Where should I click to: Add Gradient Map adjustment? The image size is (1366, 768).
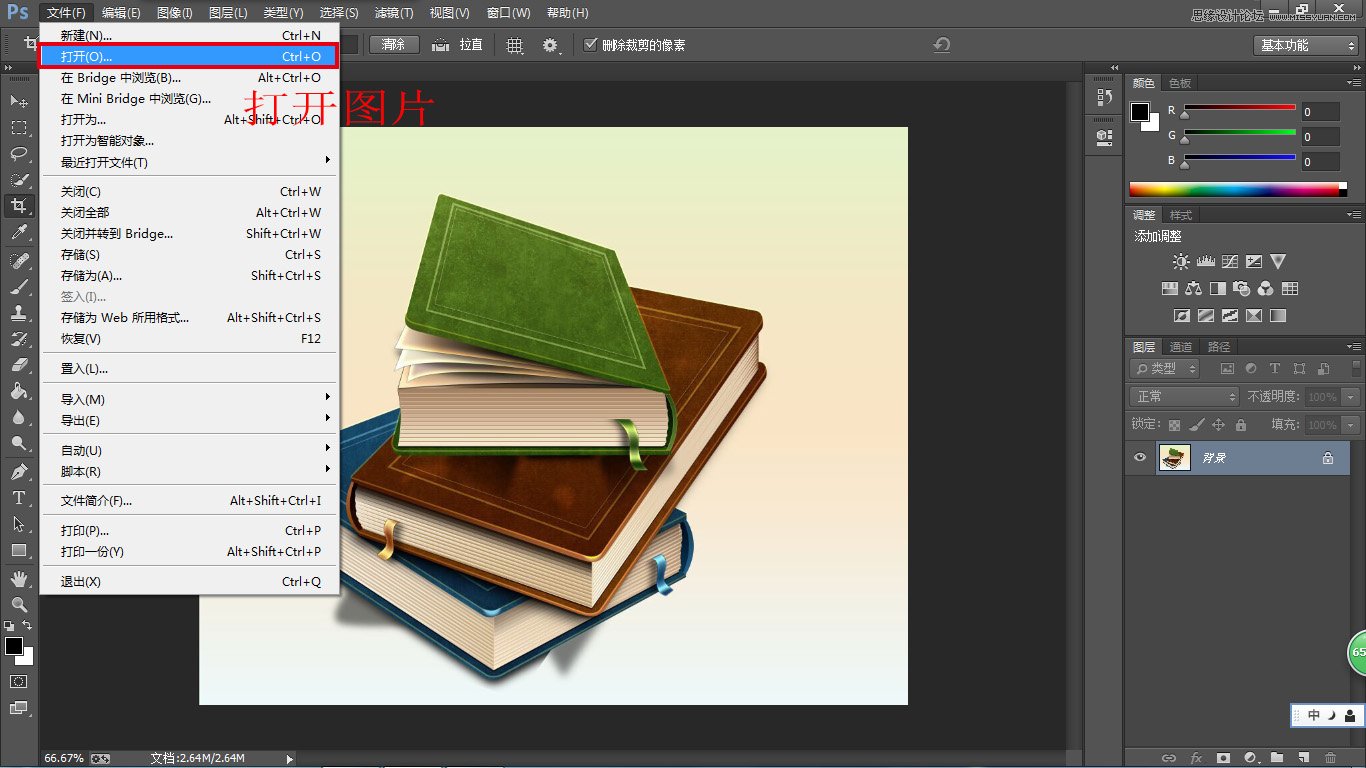1277,316
